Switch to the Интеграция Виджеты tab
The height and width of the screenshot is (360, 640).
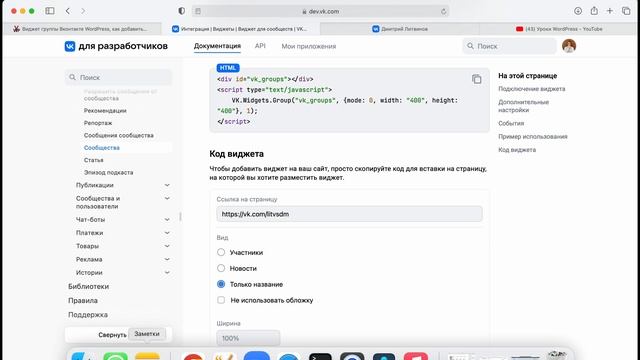(x=240, y=29)
